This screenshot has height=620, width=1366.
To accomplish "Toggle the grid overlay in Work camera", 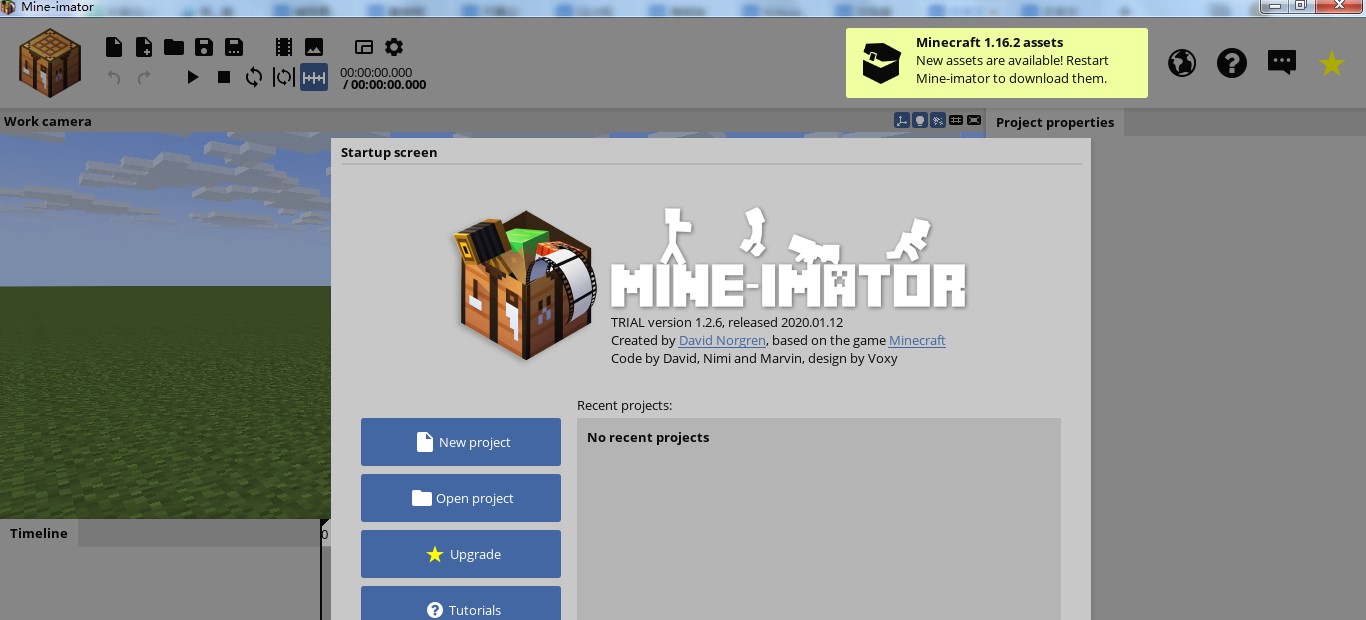I will tap(956, 120).
